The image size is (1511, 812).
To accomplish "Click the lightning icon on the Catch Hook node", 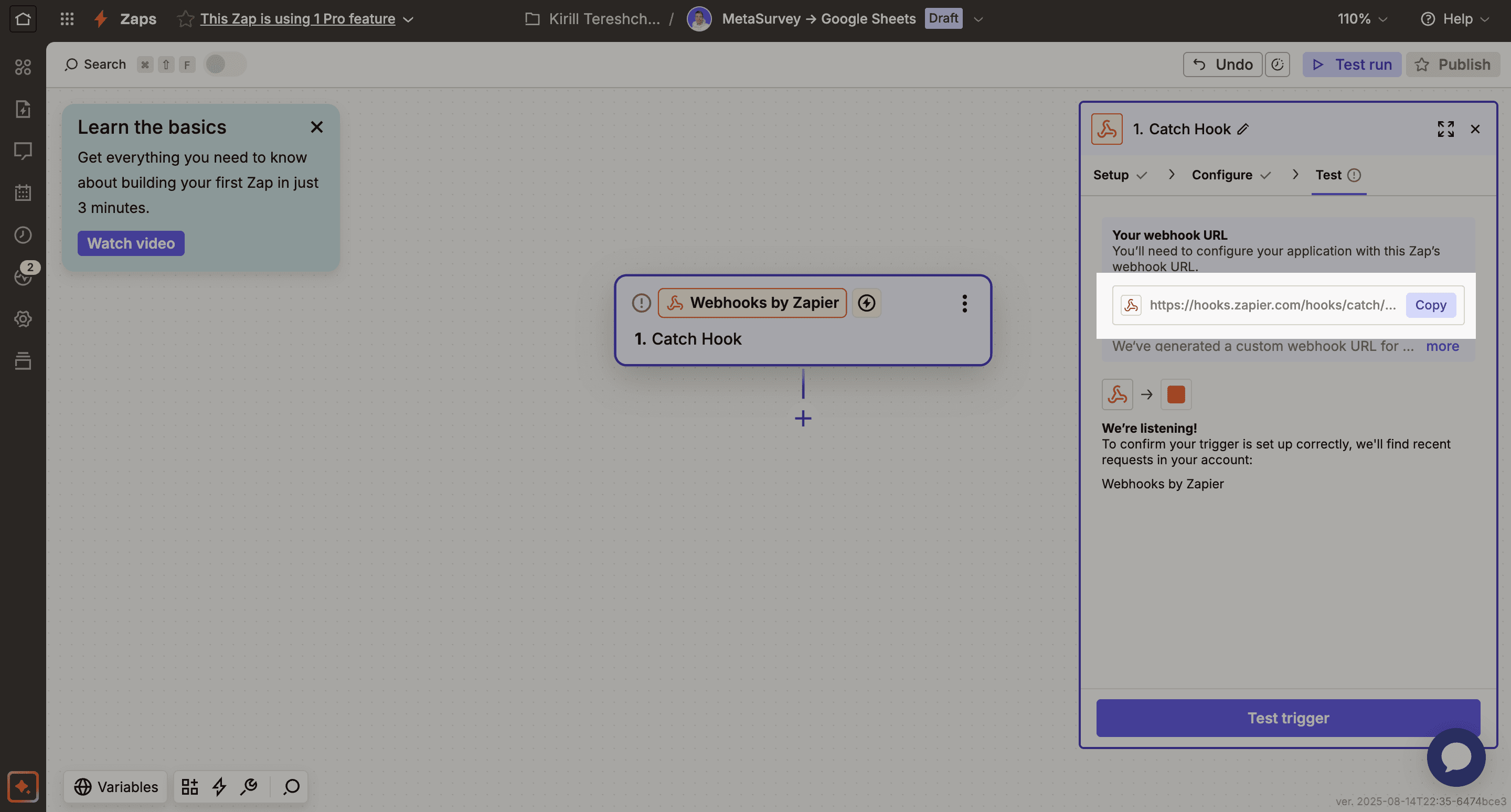I will click(x=866, y=303).
